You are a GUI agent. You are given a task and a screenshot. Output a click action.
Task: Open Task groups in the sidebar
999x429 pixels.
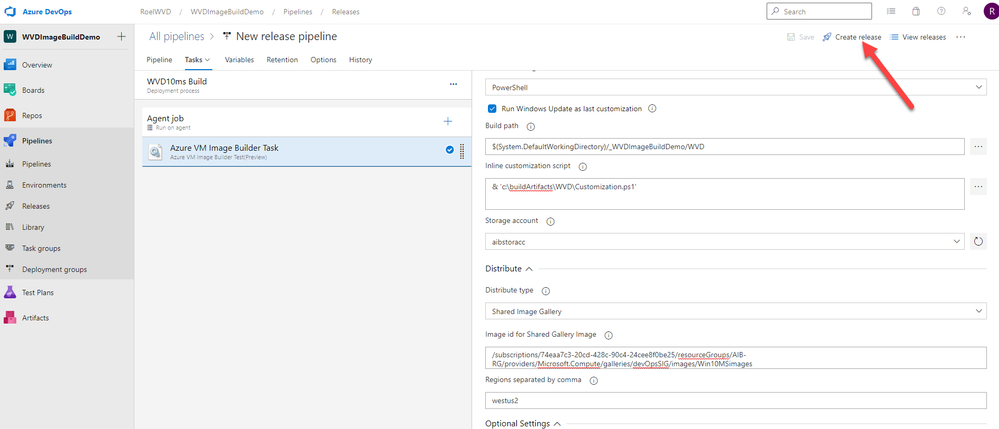point(41,248)
